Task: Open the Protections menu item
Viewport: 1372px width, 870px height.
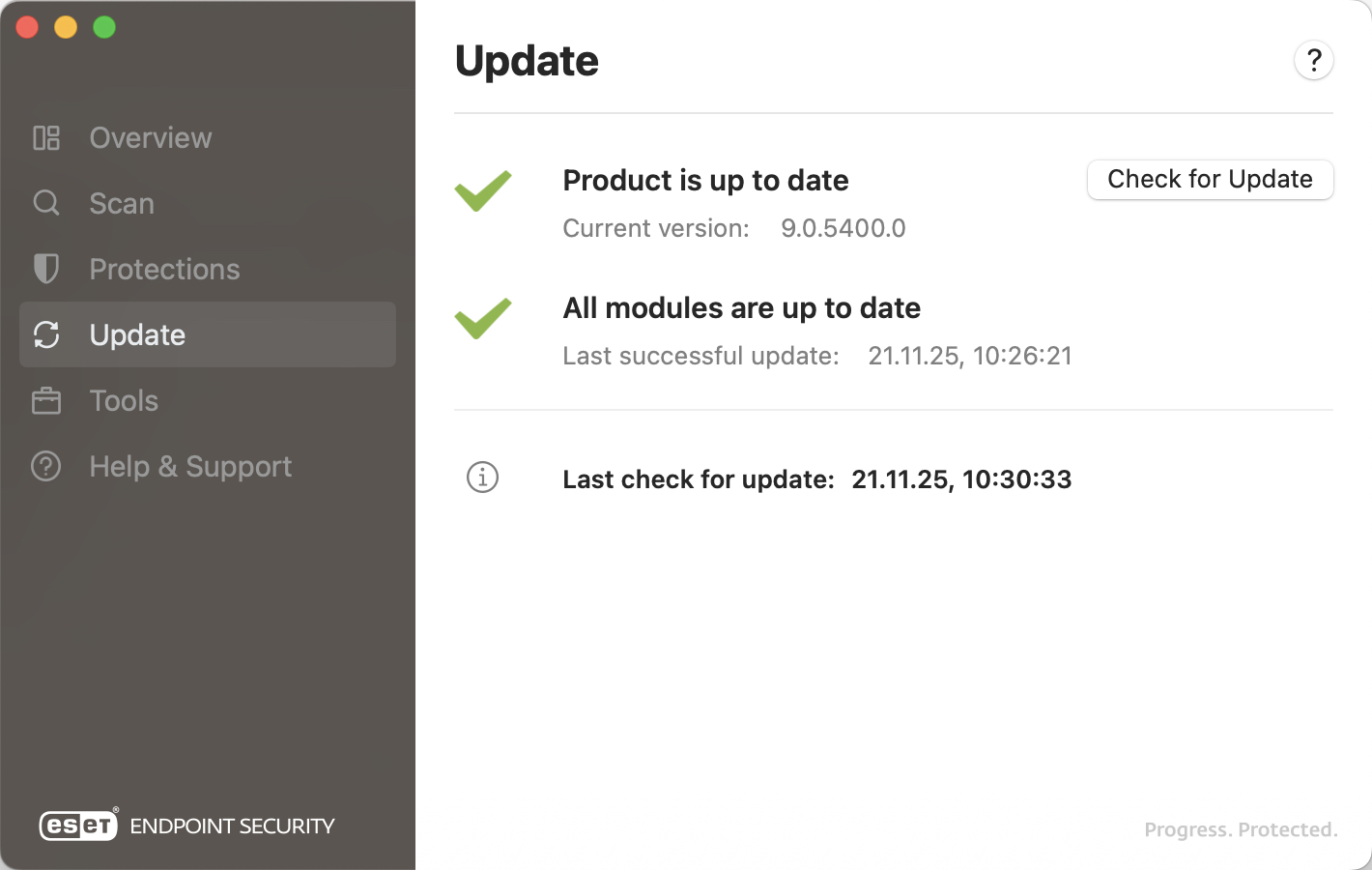Action: [x=164, y=269]
